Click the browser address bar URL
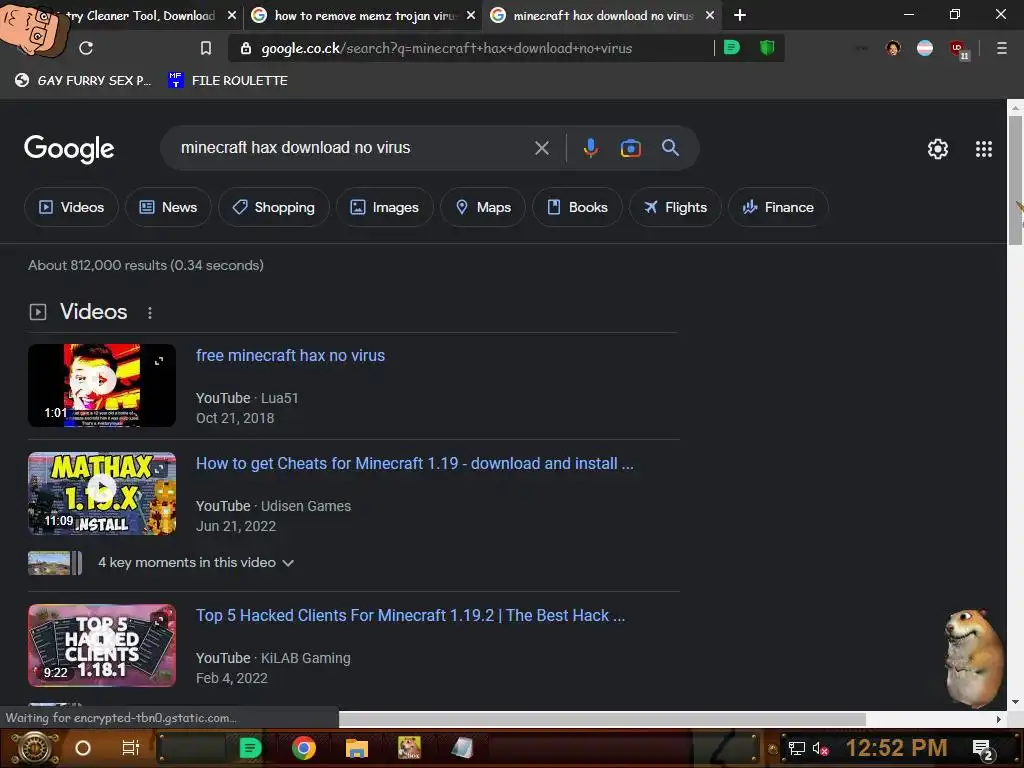 446,48
